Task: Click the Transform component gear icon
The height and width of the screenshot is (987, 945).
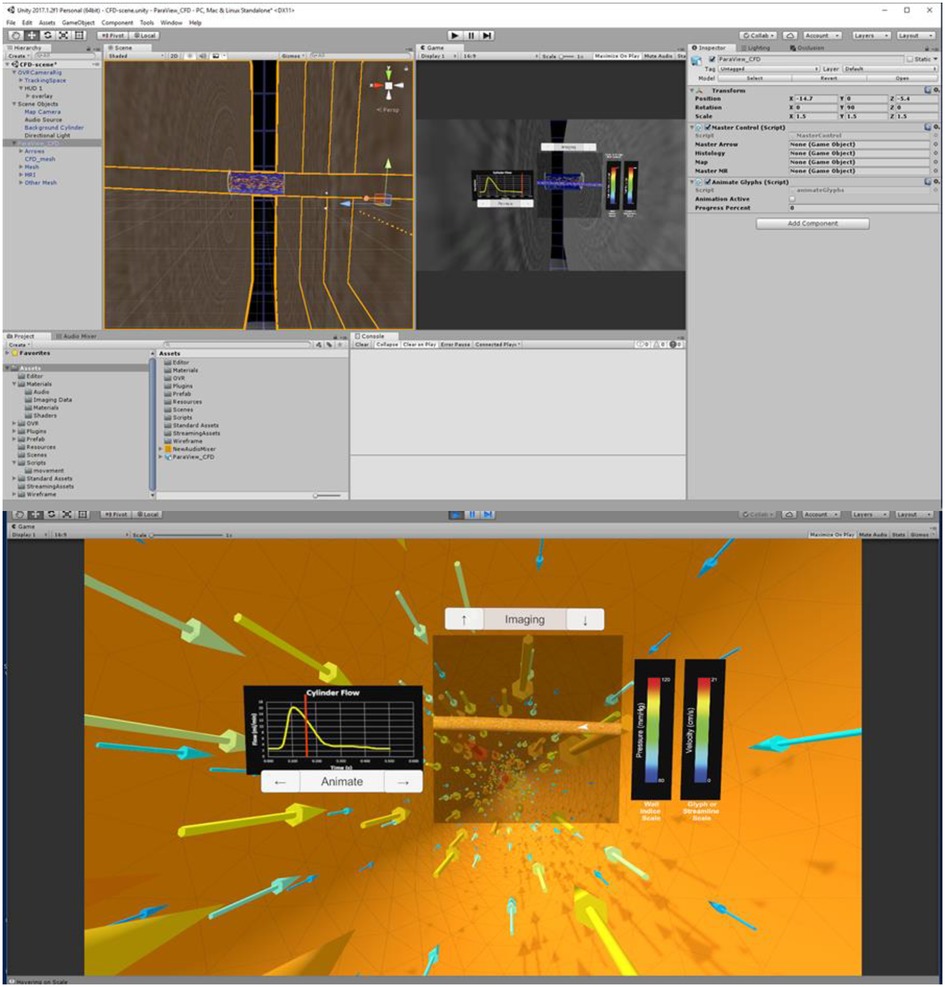Action: (936, 91)
